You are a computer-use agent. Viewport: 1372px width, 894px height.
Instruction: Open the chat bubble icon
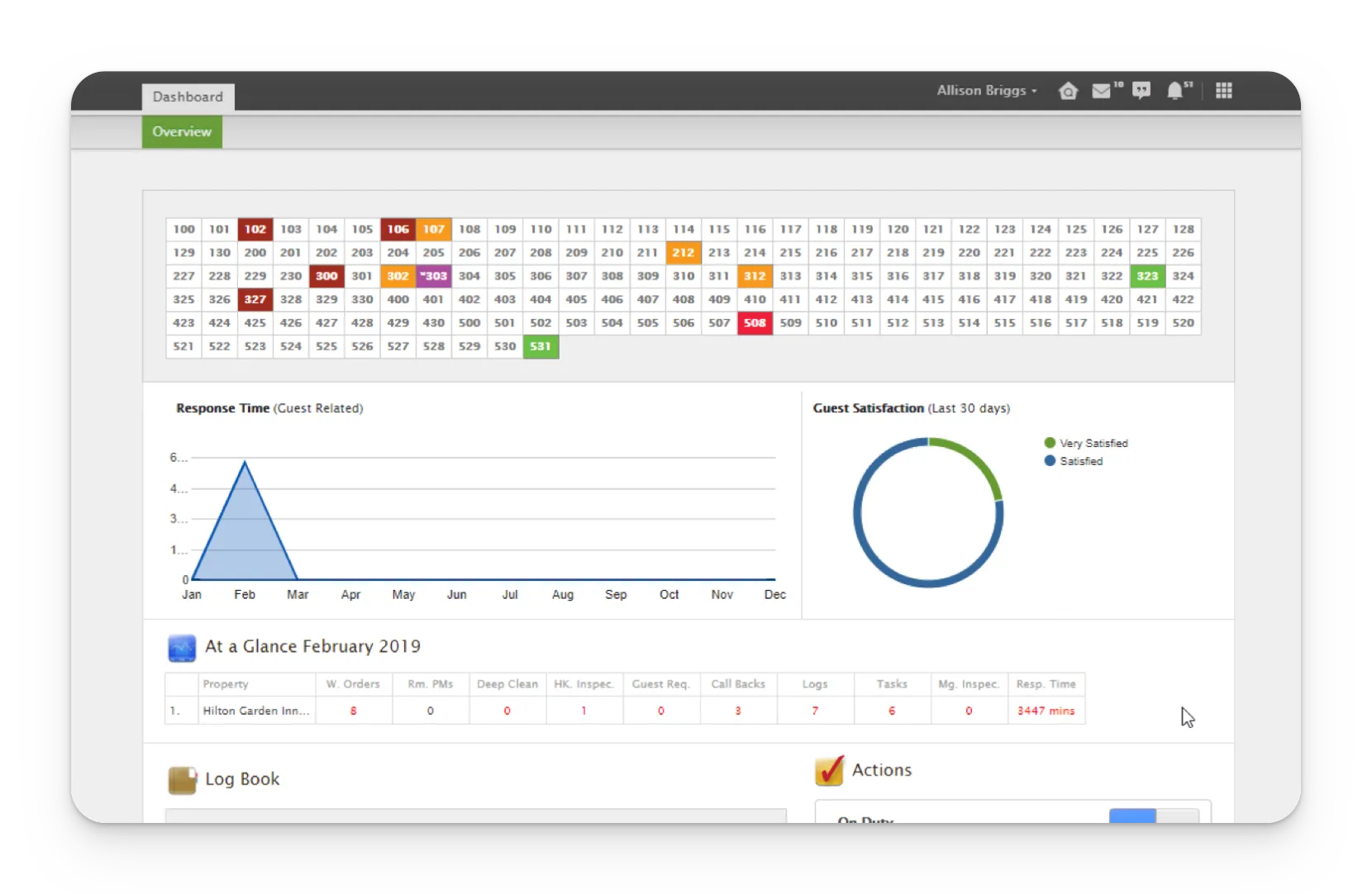coord(1141,91)
